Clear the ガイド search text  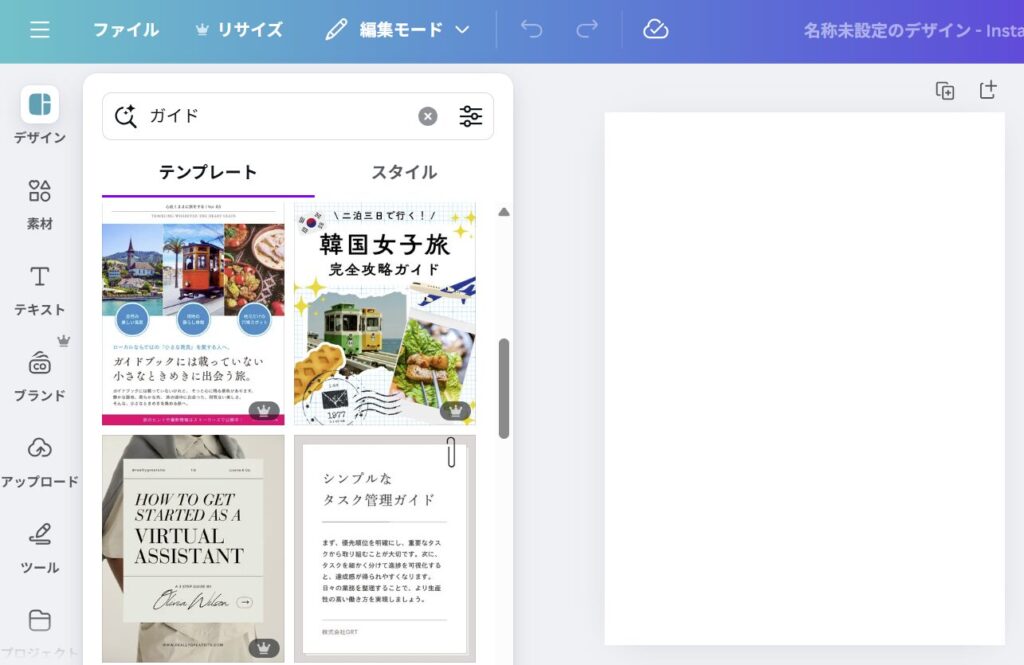tap(427, 116)
